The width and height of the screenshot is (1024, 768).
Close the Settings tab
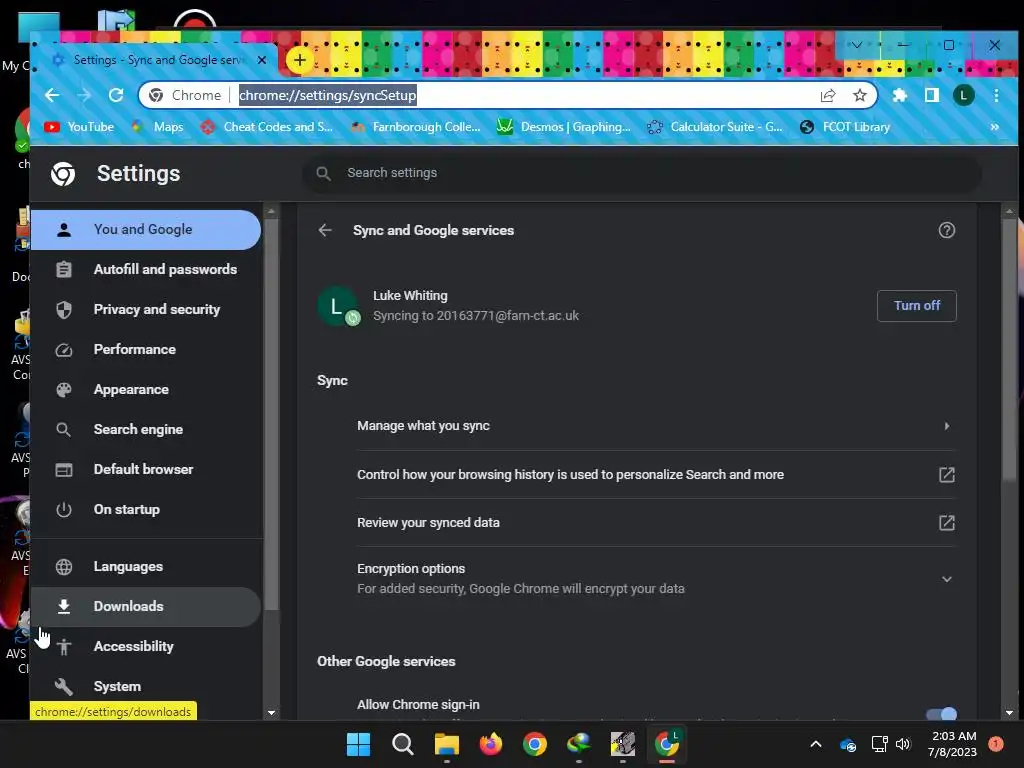(x=262, y=60)
